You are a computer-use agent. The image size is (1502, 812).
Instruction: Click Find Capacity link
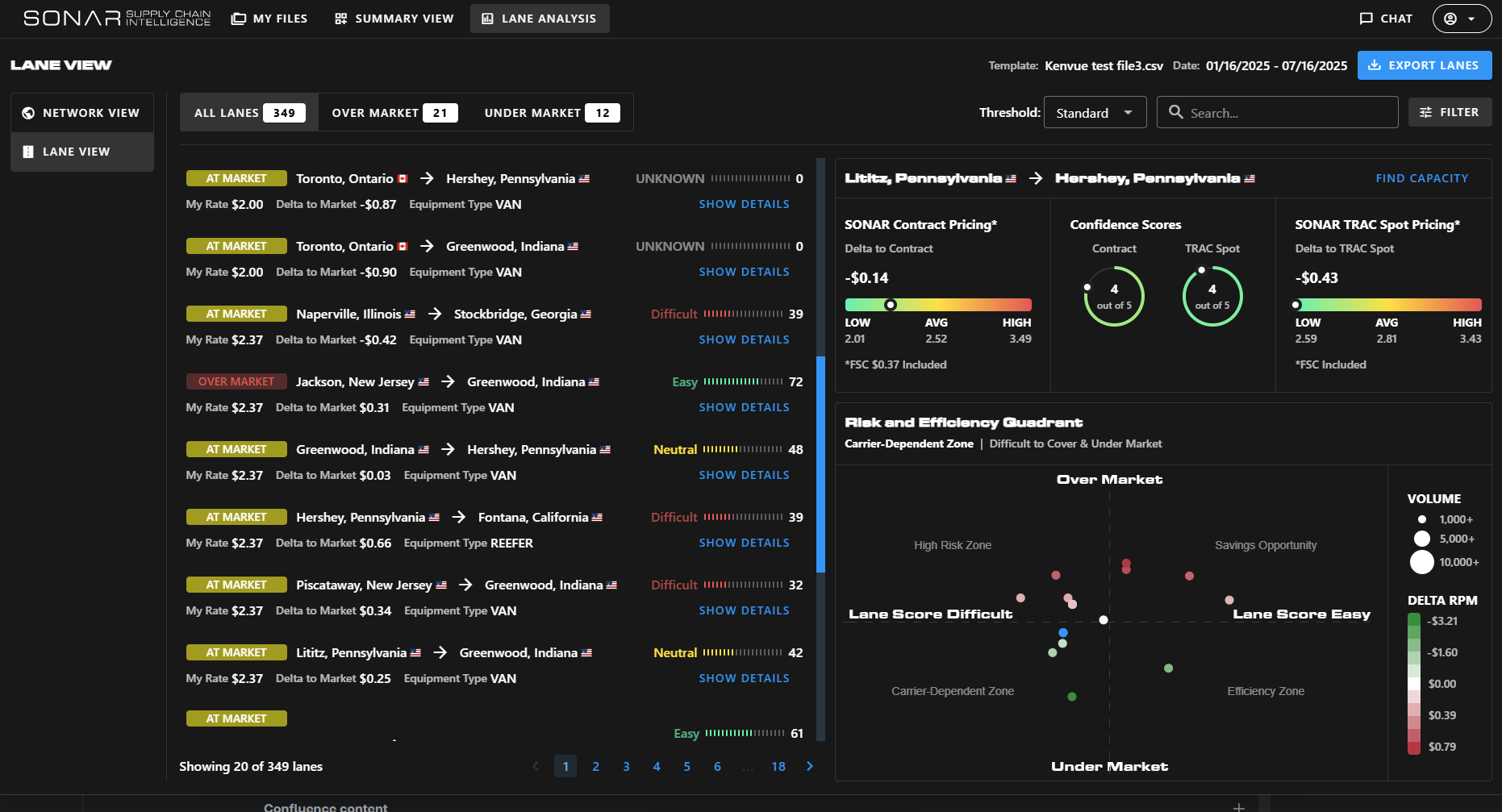click(x=1421, y=178)
